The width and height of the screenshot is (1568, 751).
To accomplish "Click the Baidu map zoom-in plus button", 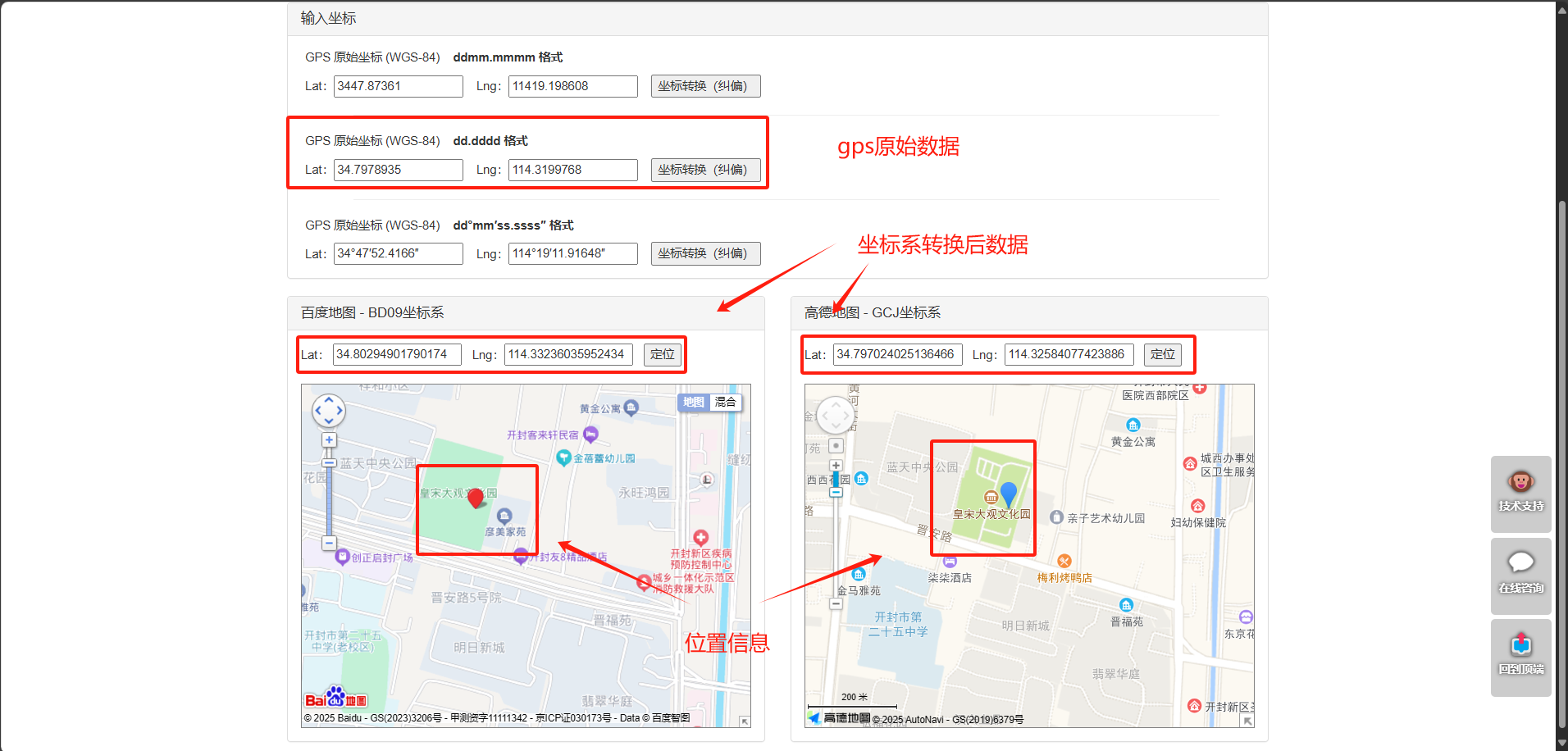I will click(329, 440).
